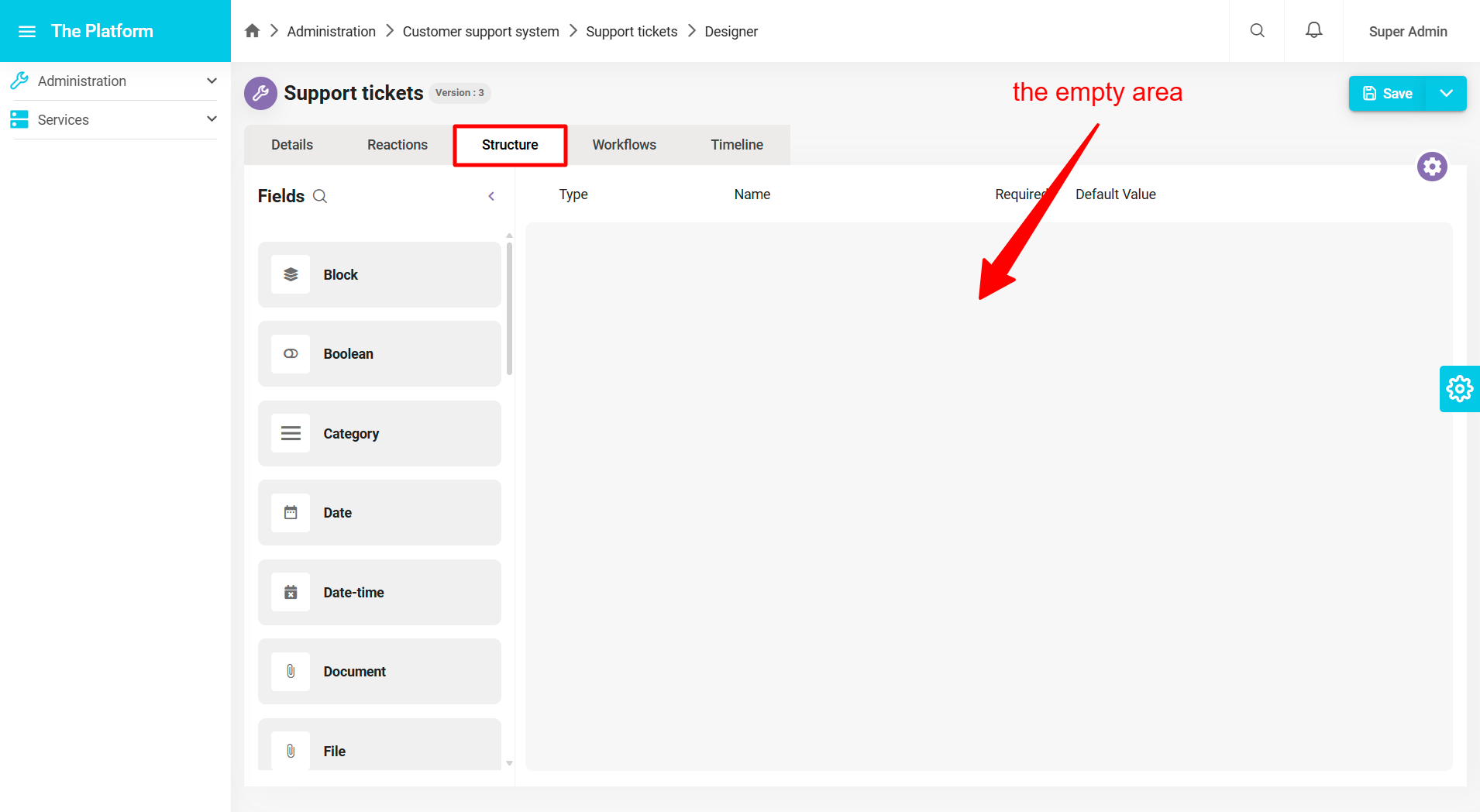Open the Save dropdown arrow

1446,94
